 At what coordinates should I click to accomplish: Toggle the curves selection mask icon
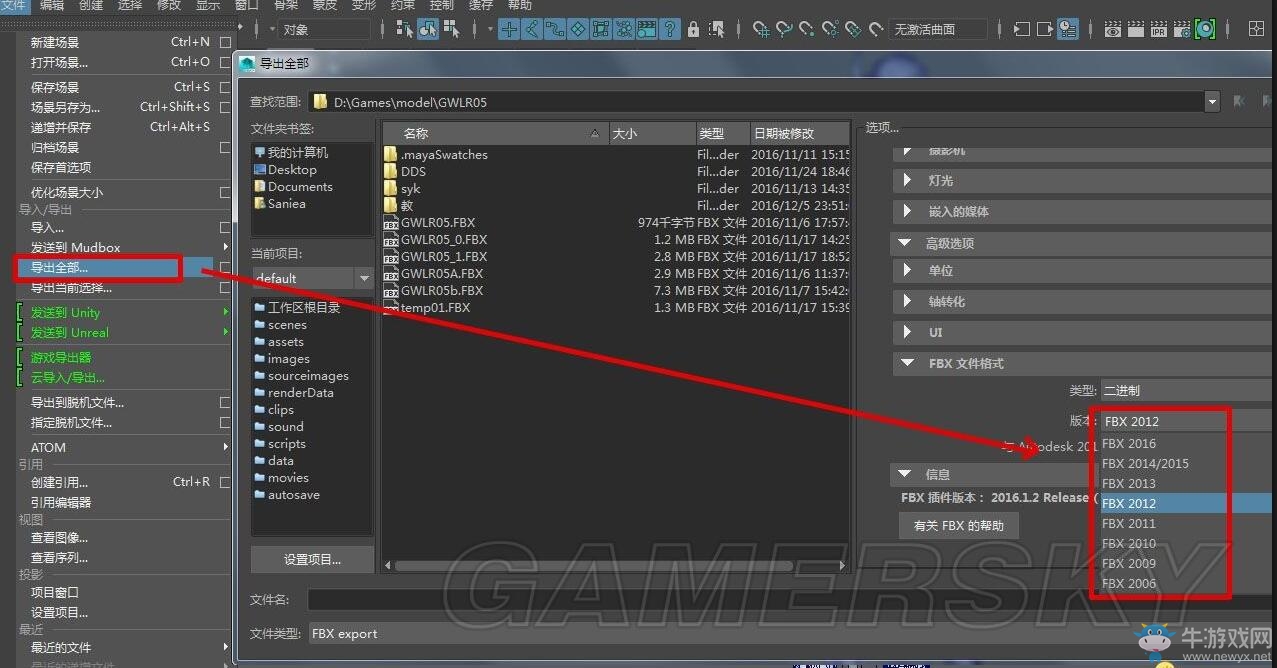pos(555,29)
